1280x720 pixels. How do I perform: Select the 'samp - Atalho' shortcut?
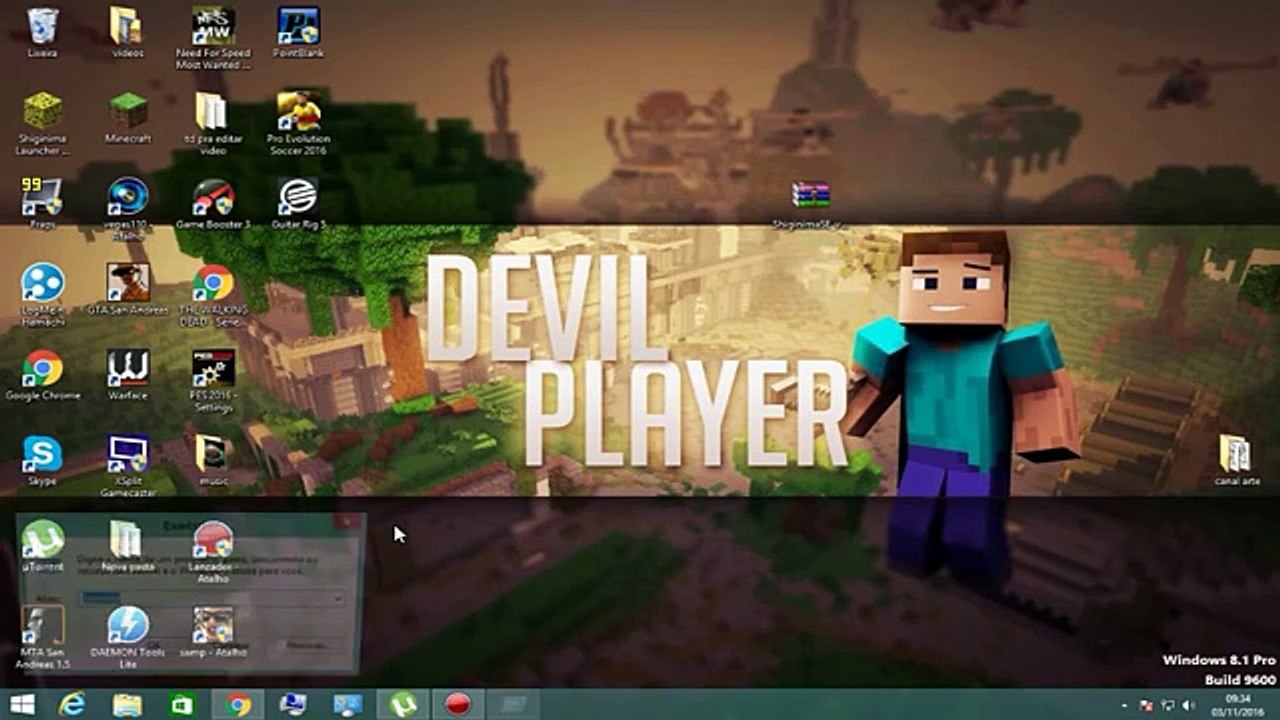[x=213, y=632]
